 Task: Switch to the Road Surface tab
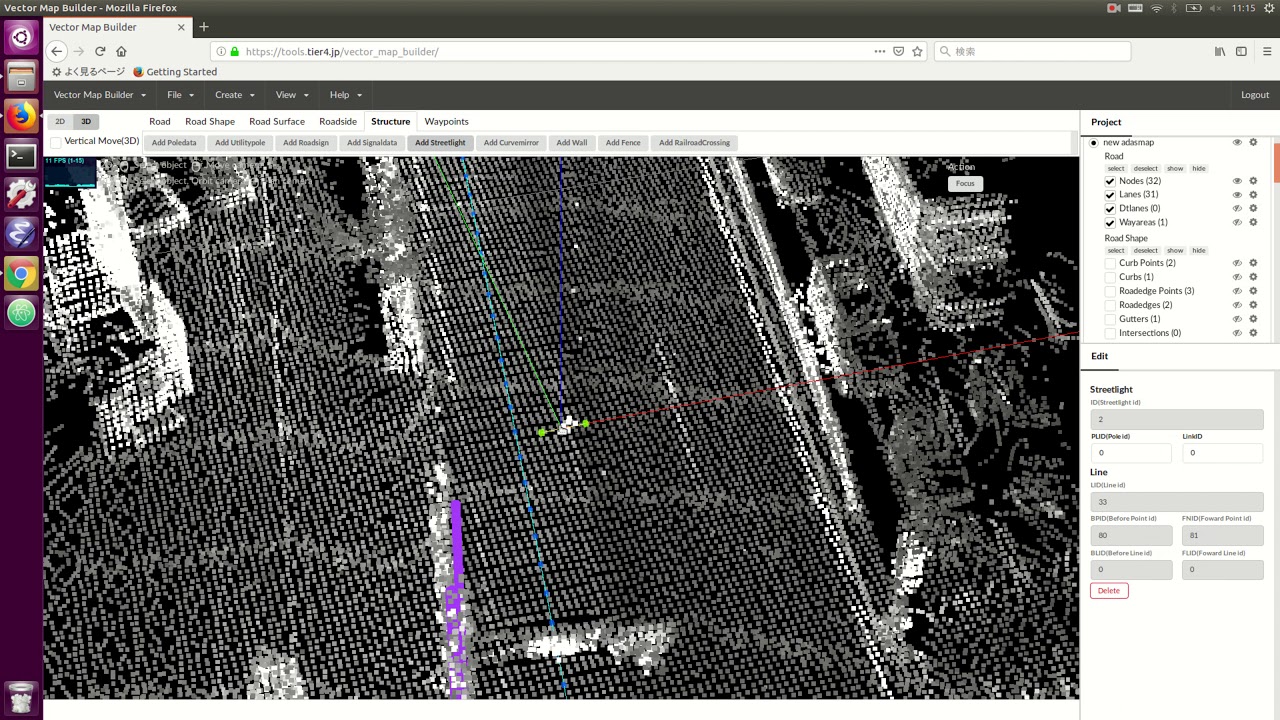[x=277, y=121]
